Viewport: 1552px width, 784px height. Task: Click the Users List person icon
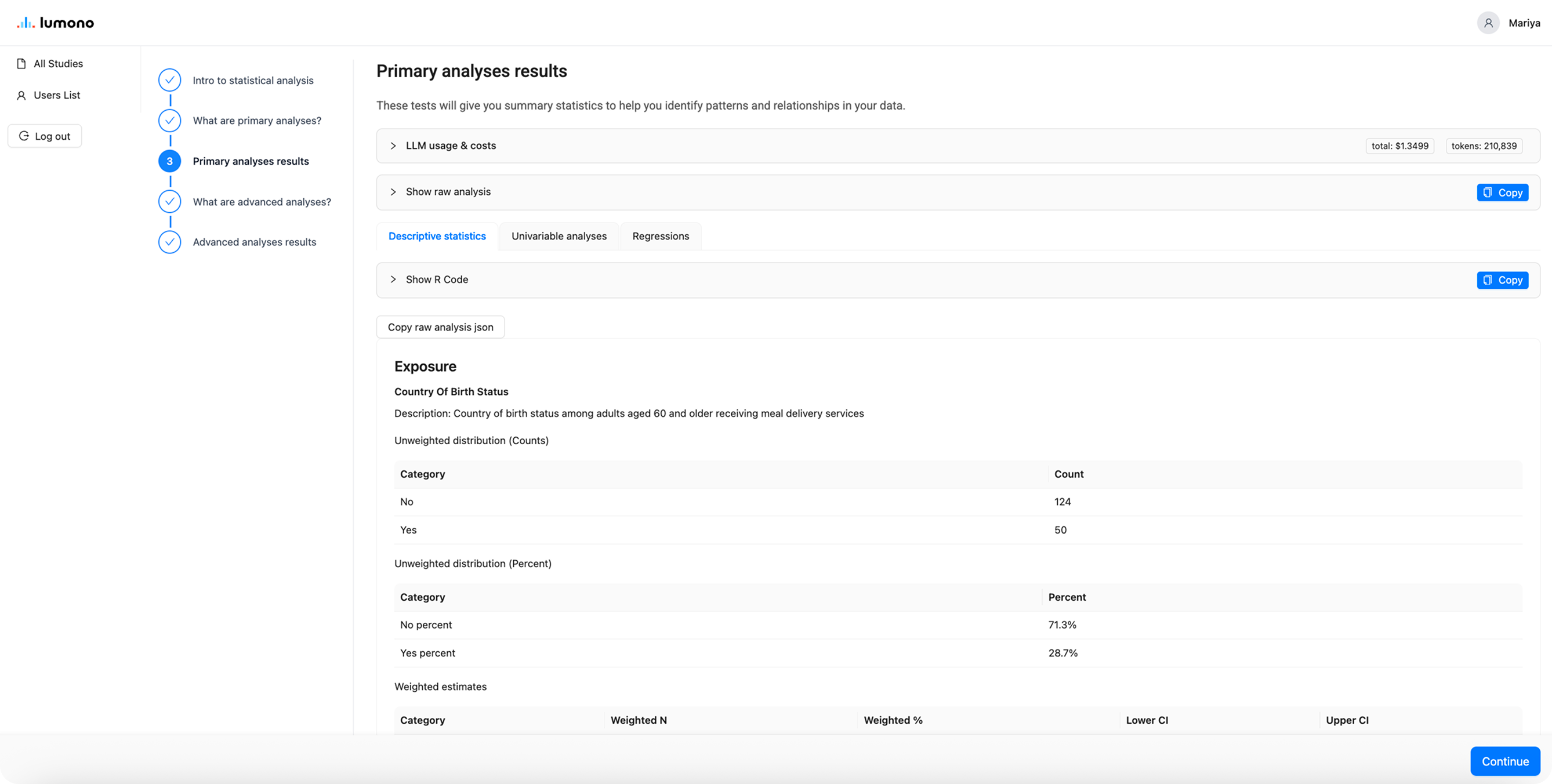[x=21, y=95]
